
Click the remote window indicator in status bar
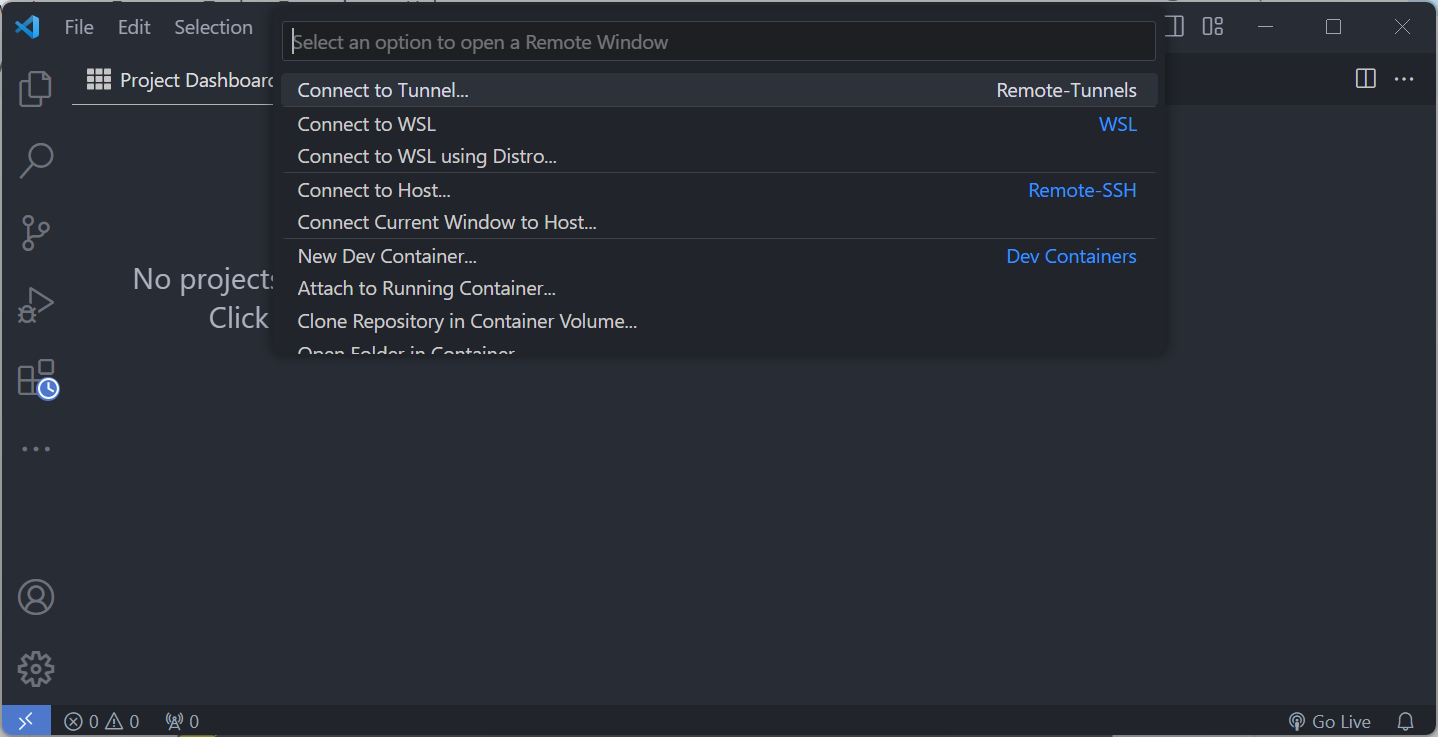click(26, 721)
